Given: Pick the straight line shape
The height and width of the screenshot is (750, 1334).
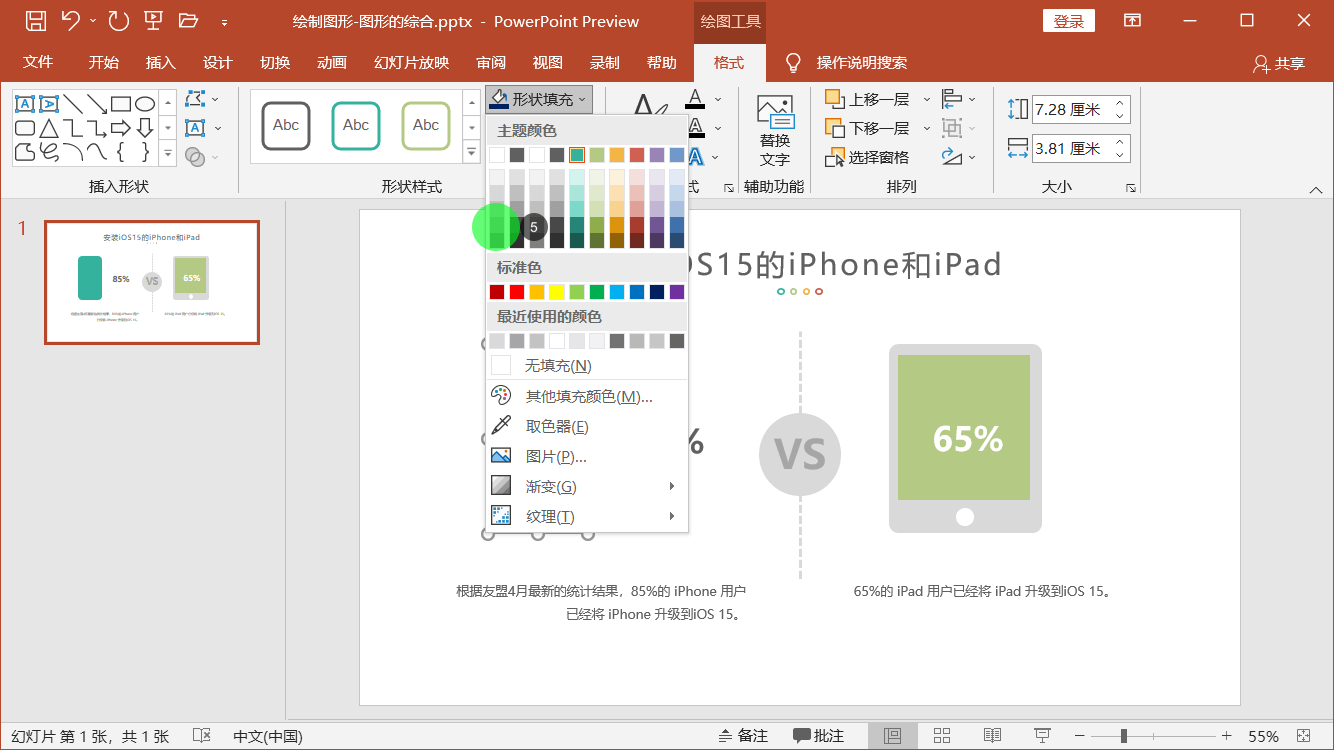Looking at the screenshot, I should [73, 104].
